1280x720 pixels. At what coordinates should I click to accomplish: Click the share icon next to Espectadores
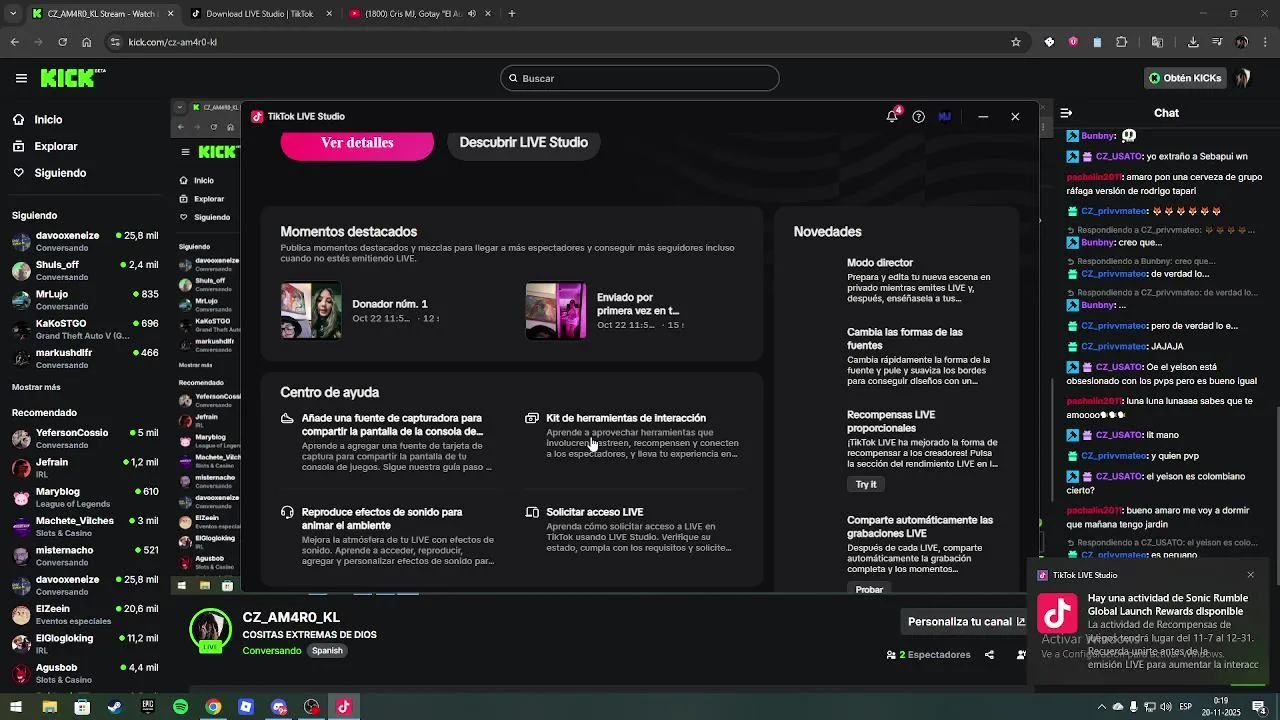point(989,655)
